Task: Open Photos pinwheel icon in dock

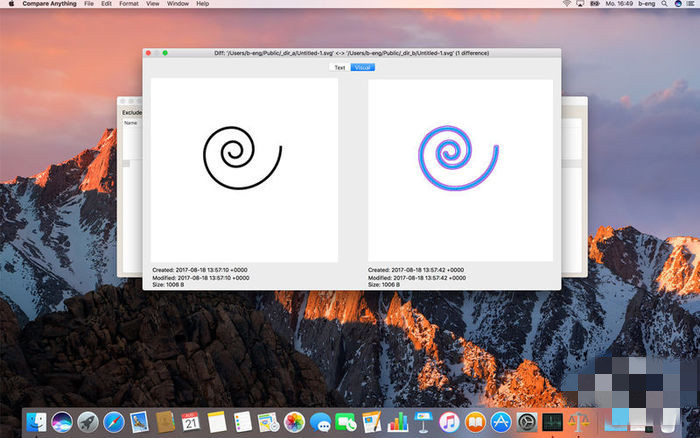Action: [294, 422]
